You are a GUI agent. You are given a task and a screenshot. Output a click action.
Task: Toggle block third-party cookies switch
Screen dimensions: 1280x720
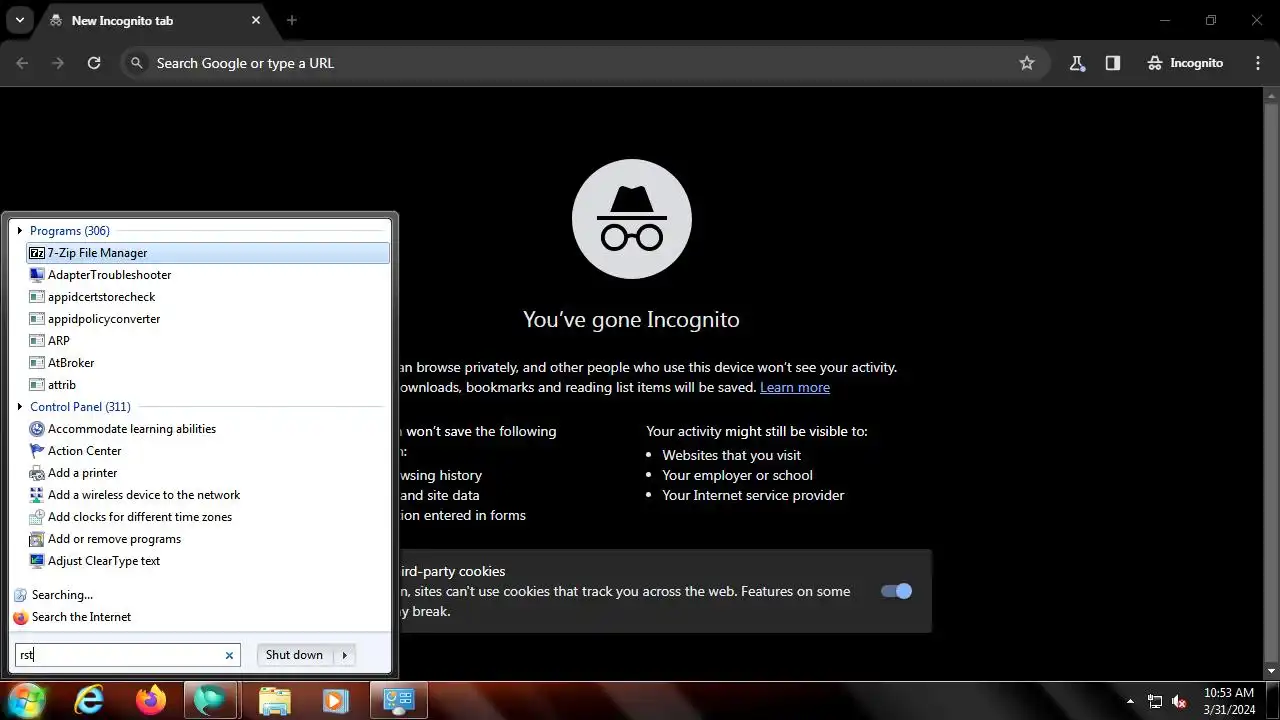click(x=896, y=591)
